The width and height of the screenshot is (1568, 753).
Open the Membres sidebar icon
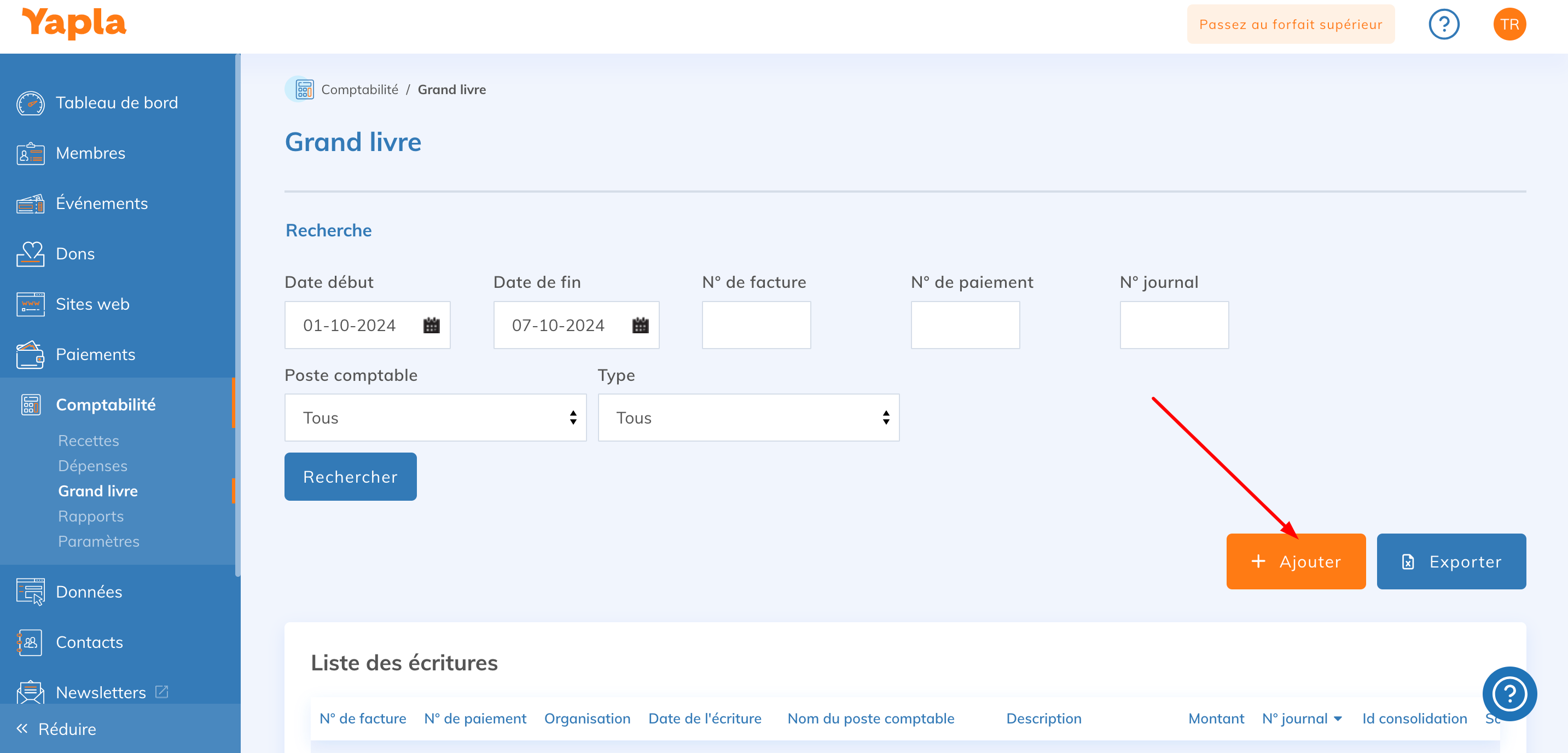(x=31, y=153)
